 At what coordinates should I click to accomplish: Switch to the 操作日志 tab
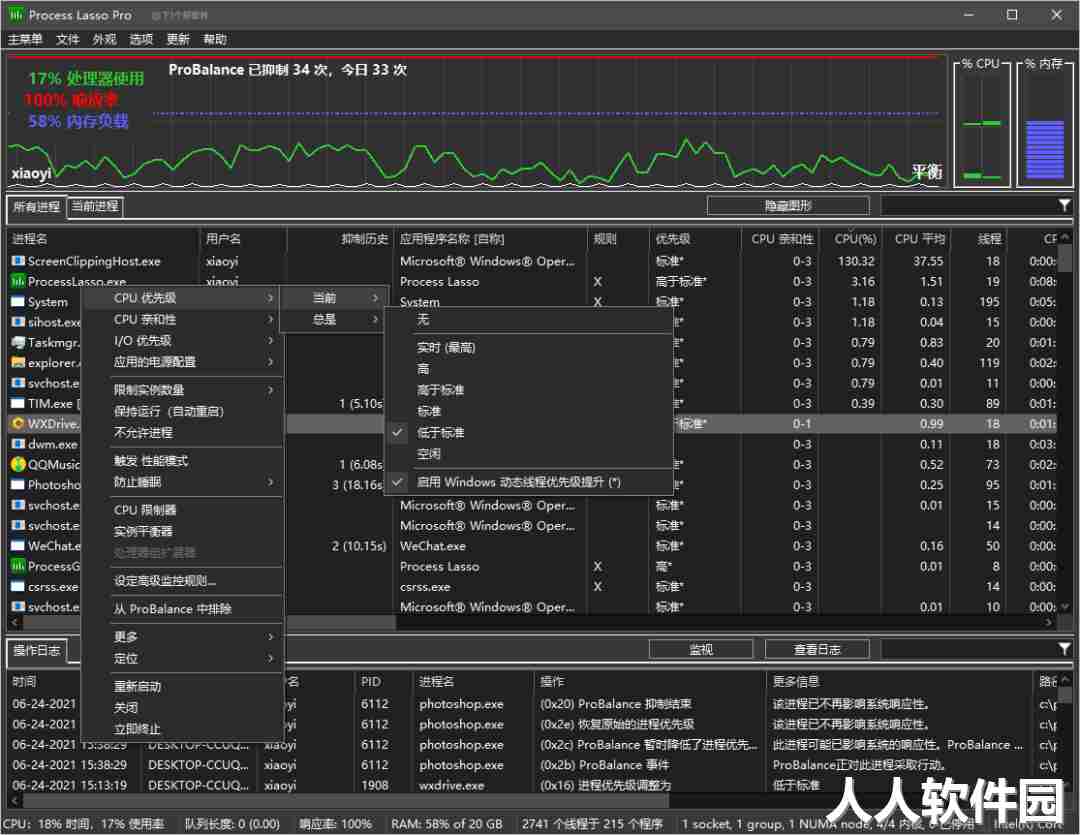pos(37,650)
